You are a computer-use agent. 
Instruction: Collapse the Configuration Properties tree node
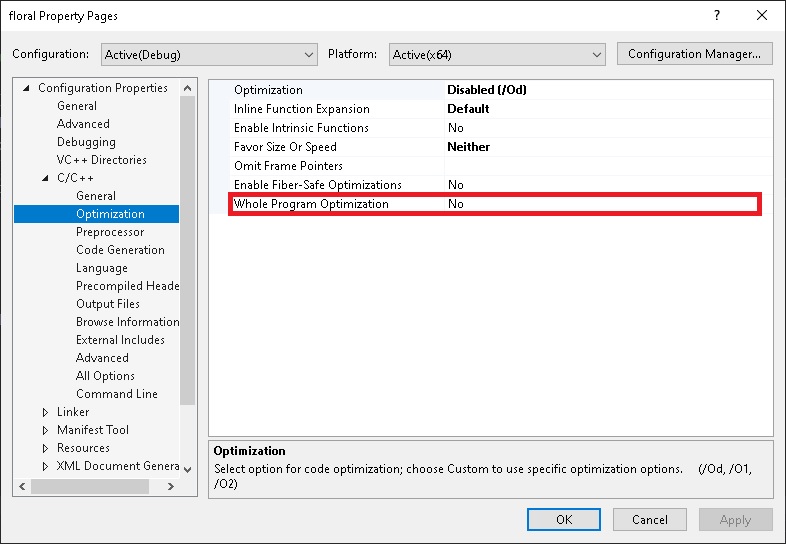pos(26,88)
